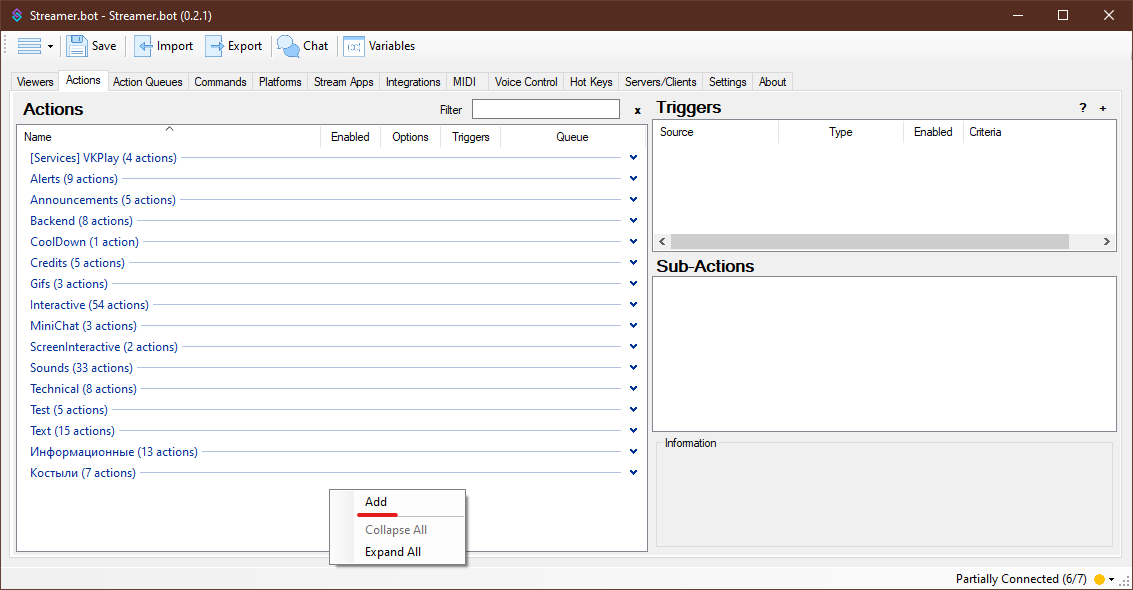1133x590 pixels.
Task: Open the Hot Keys tab
Action: [x=591, y=82]
